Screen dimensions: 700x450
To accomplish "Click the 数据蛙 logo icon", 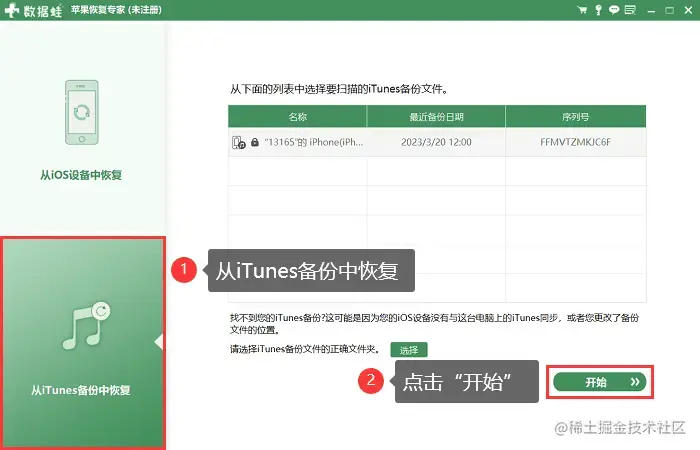I will 12,10.
